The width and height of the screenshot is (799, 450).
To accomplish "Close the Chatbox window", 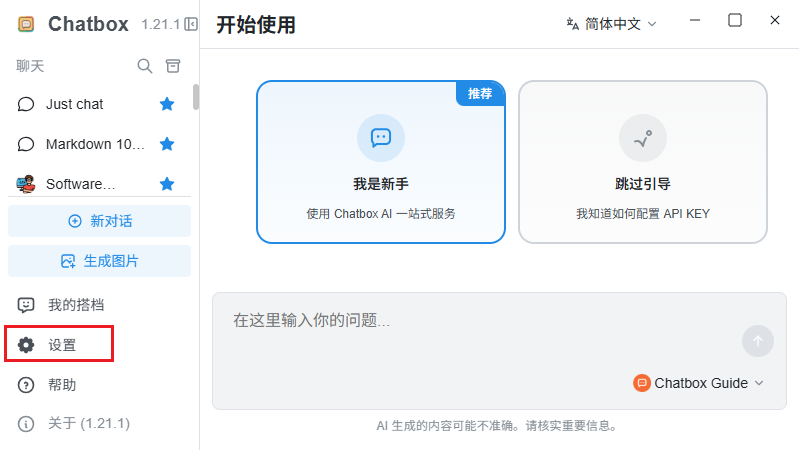I will click(x=775, y=20).
